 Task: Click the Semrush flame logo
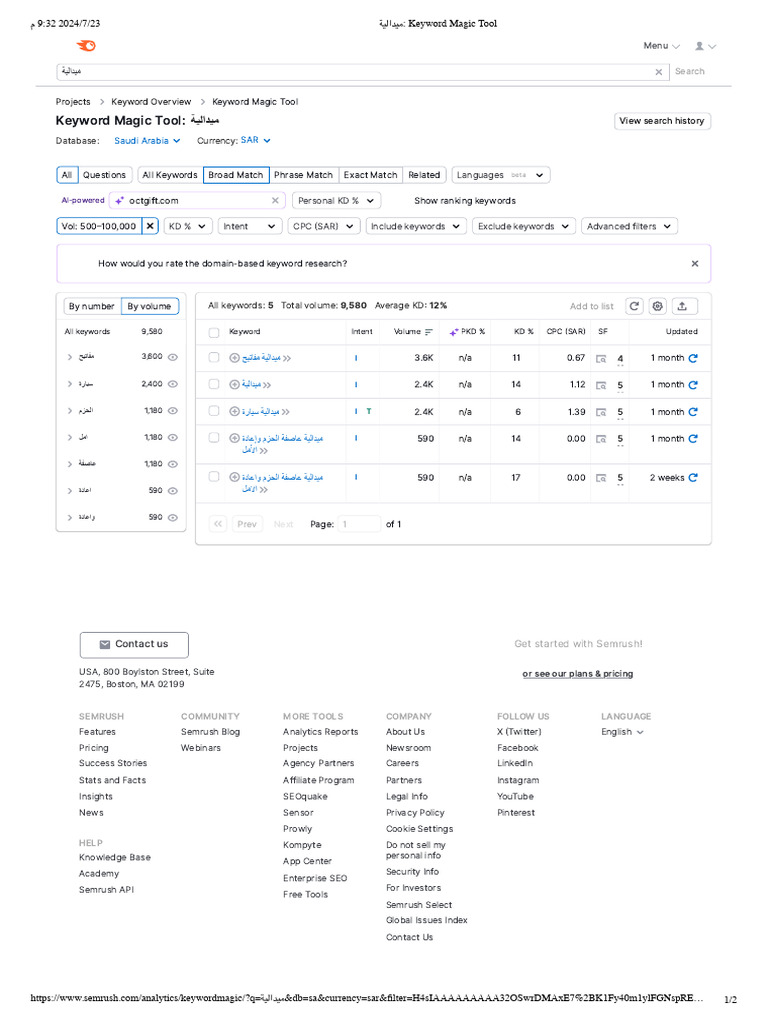86,45
